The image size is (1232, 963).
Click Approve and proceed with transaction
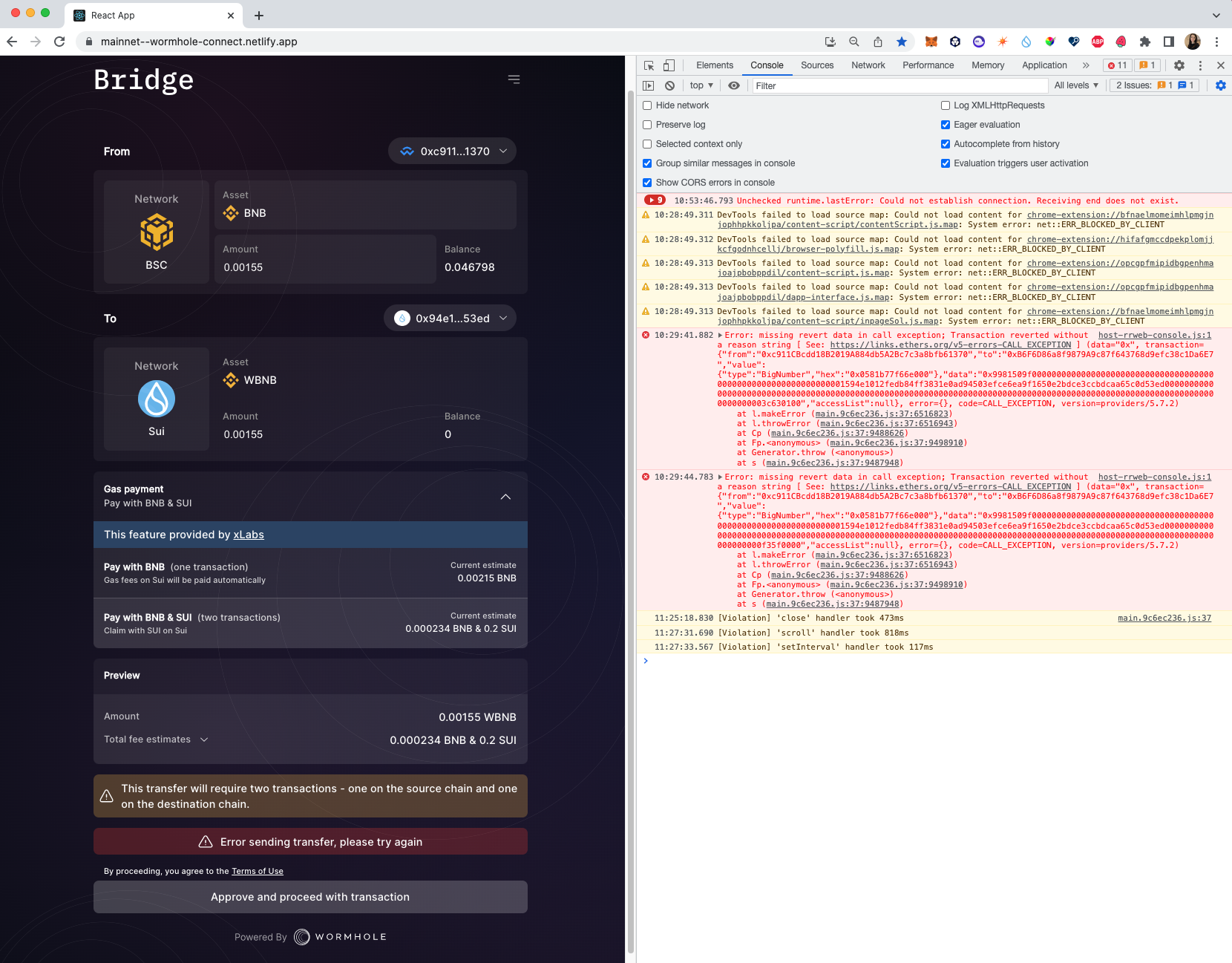pos(310,897)
